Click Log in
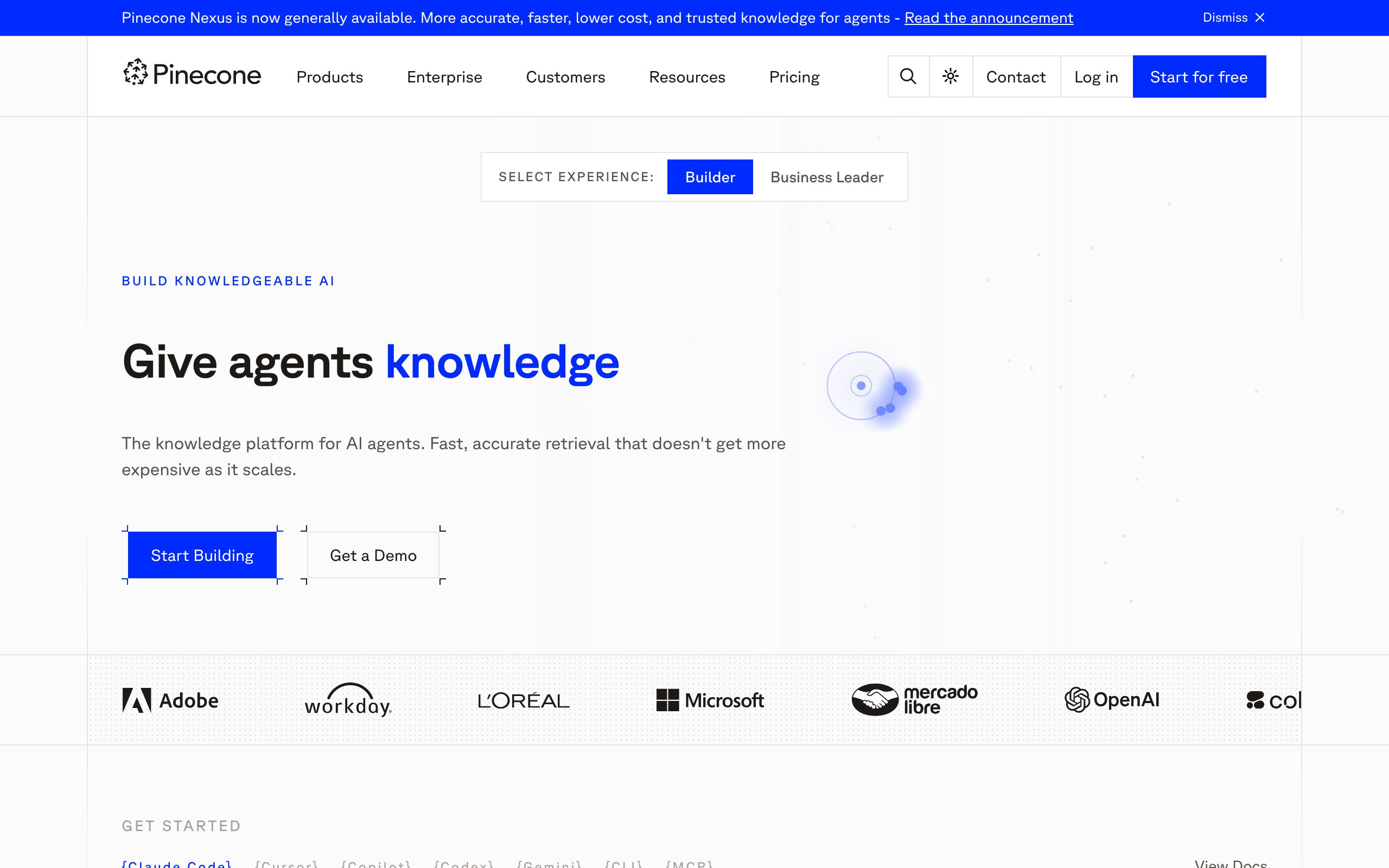1389x868 pixels. click(x=1096, y=76)
